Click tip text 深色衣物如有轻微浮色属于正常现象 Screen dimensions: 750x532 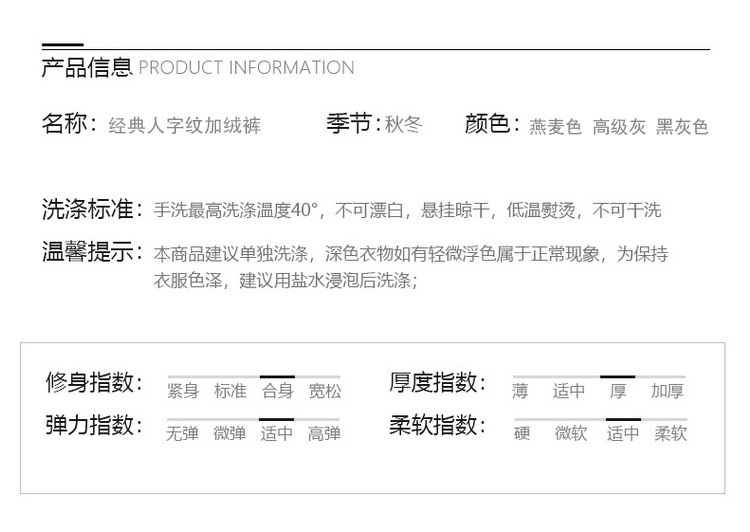(462, 254)
